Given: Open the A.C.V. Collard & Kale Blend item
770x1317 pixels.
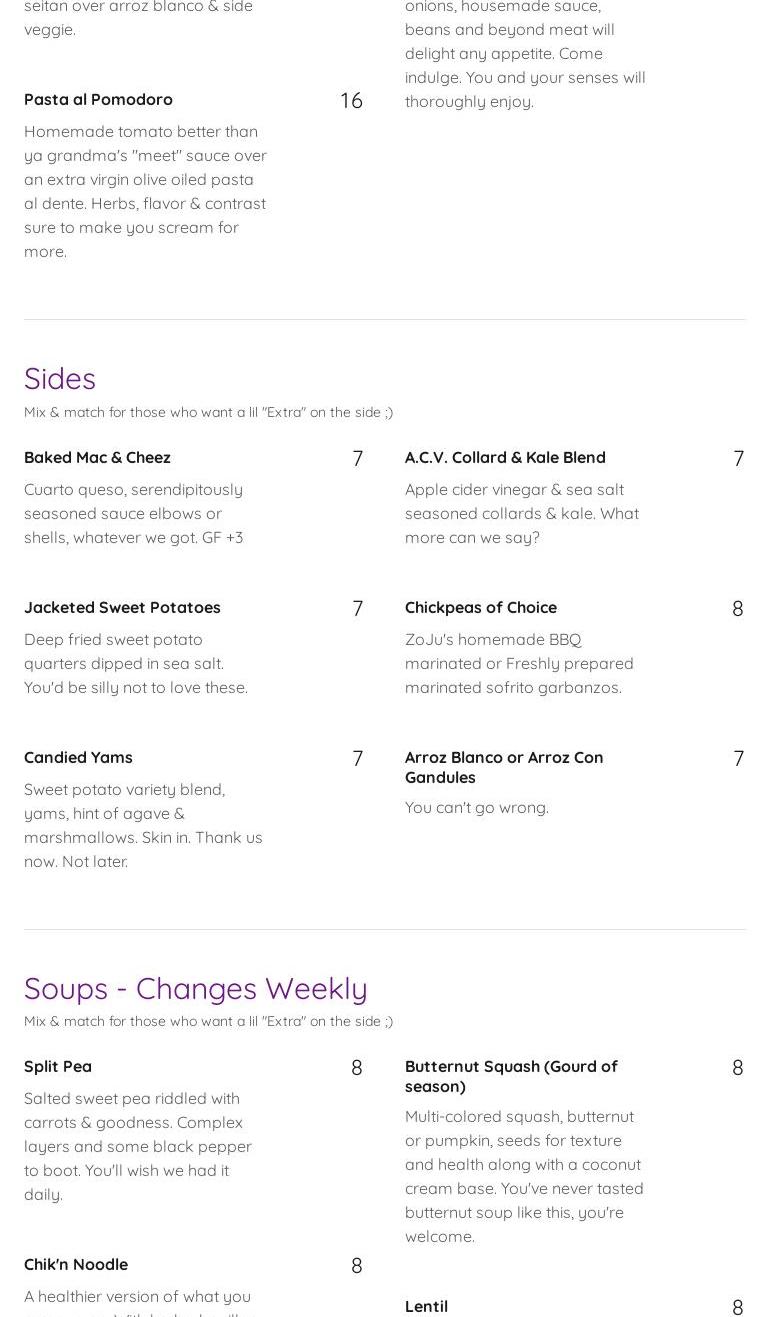Looking at the screenshot, I should point(505,457).
